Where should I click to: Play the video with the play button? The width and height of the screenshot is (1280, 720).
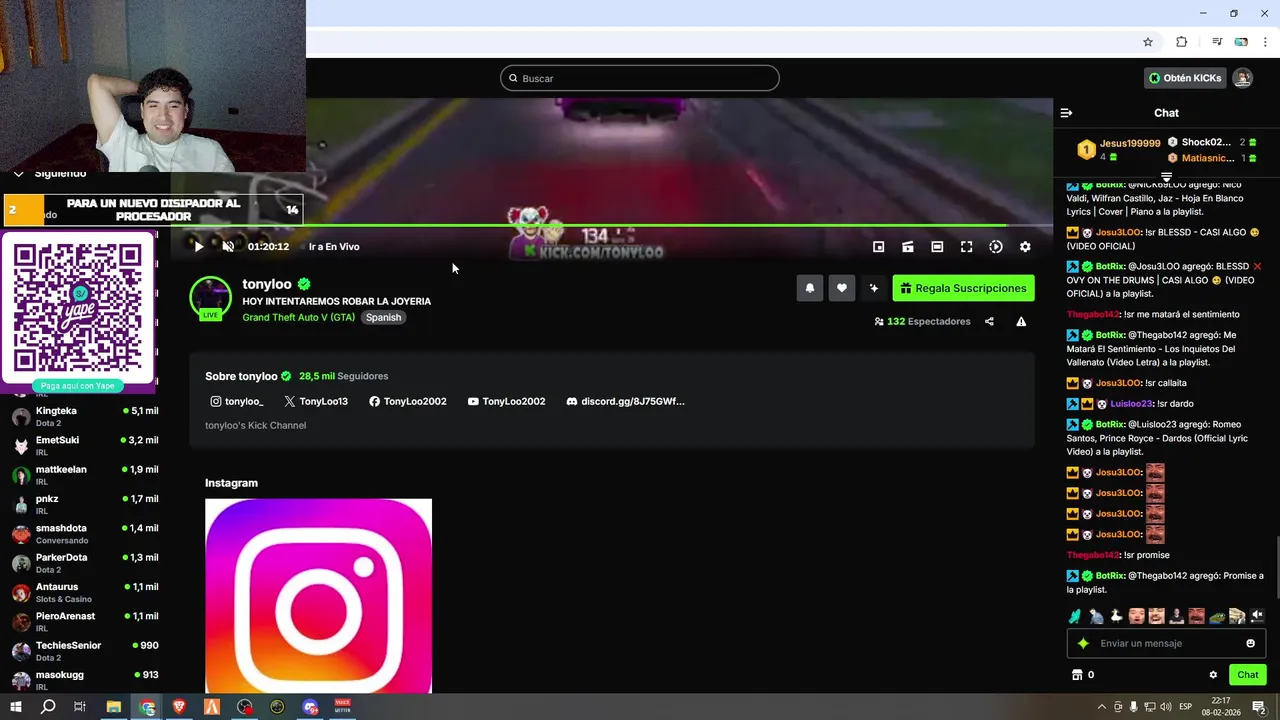point(198,247)
